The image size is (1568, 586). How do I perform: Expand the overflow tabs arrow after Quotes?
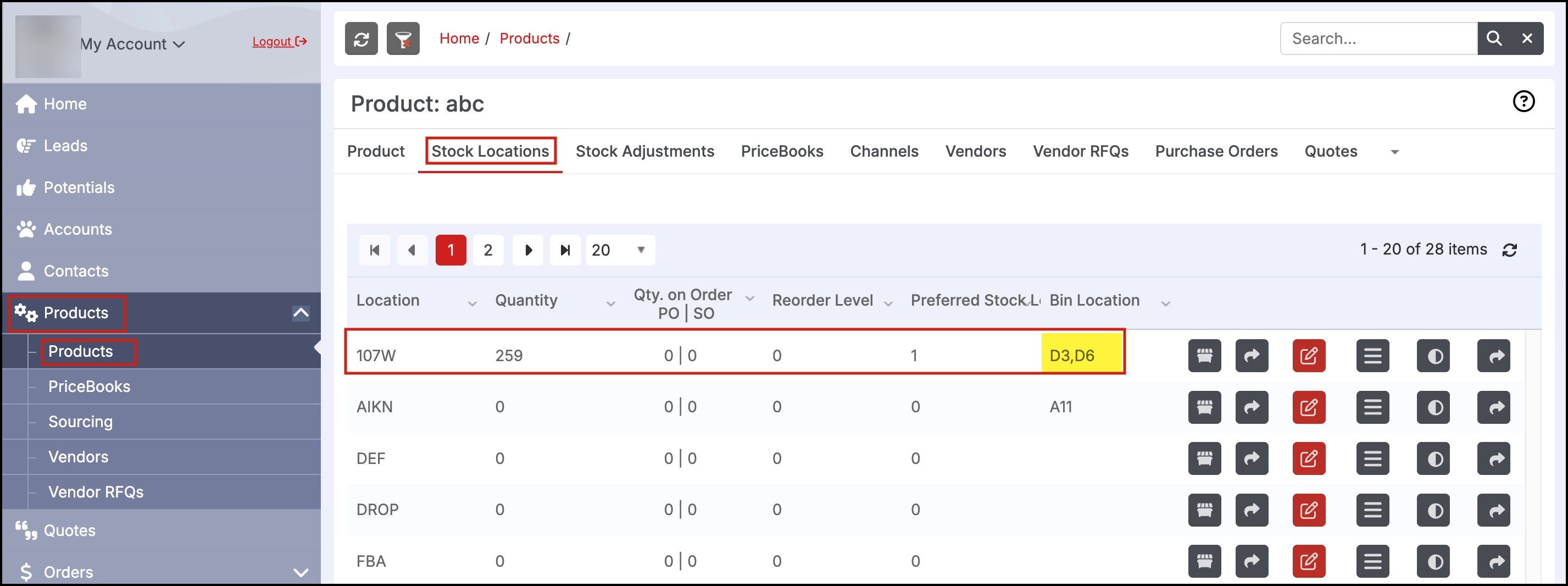pos(1394,152)
